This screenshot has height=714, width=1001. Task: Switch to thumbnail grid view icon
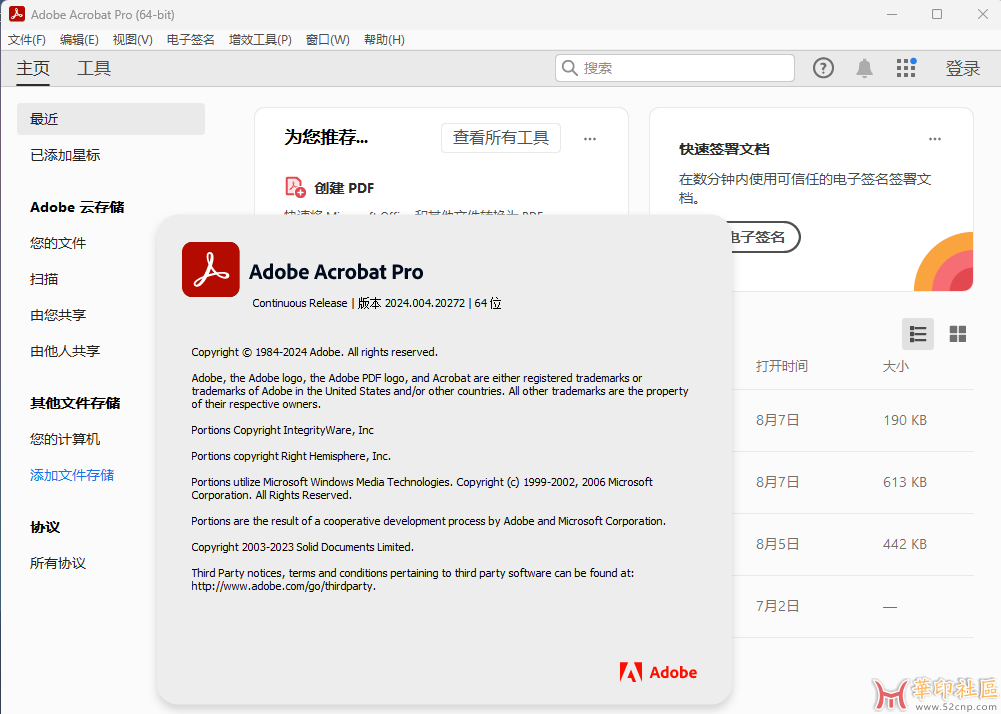[x=957, y=334]
